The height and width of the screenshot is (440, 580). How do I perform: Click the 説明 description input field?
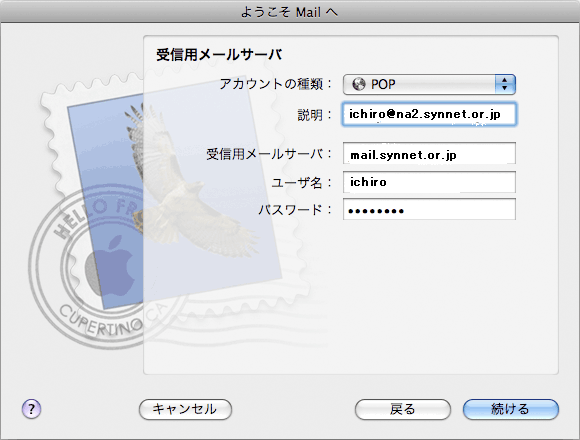click(x=429, y=114)
